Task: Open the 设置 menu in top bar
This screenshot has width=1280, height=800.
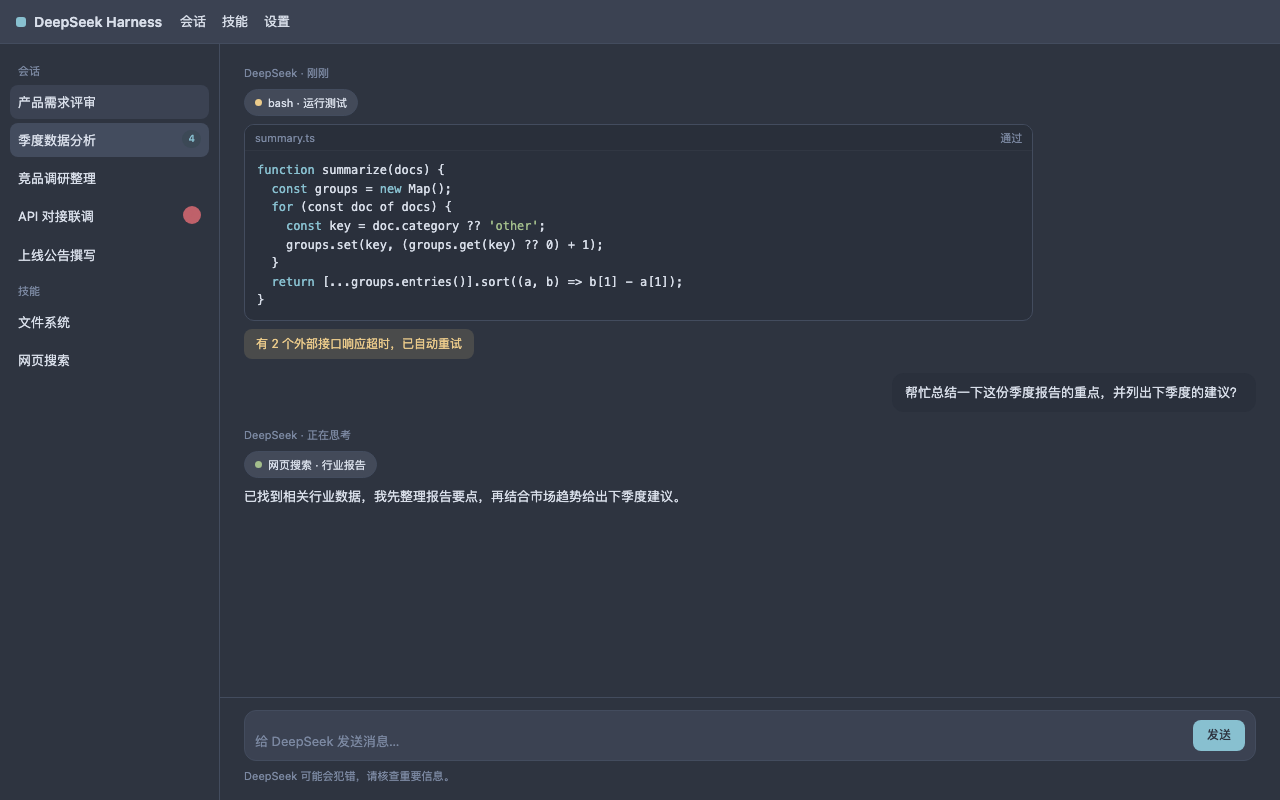Action: coord(277,21)
